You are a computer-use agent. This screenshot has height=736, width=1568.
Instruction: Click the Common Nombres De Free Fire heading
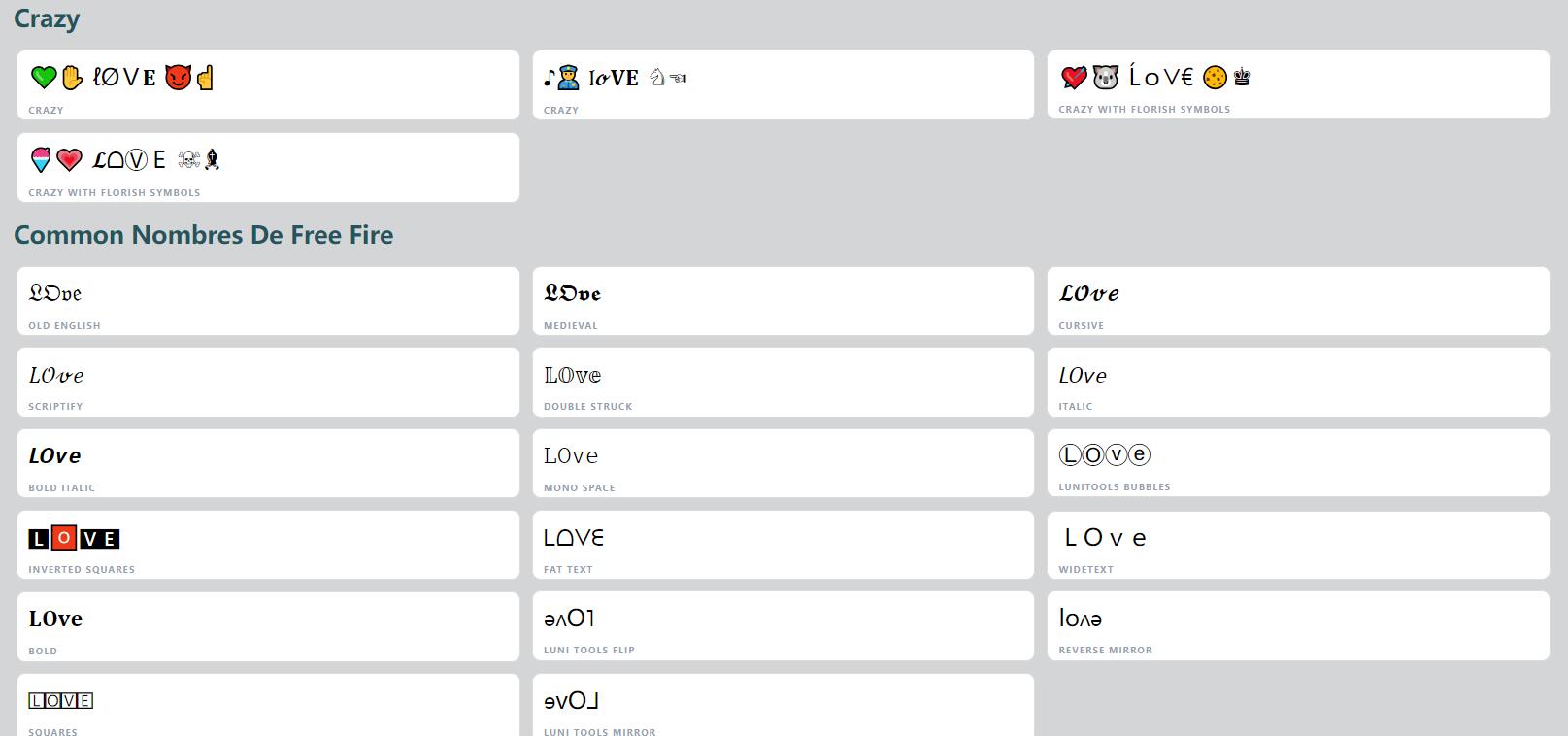[204, 235]
